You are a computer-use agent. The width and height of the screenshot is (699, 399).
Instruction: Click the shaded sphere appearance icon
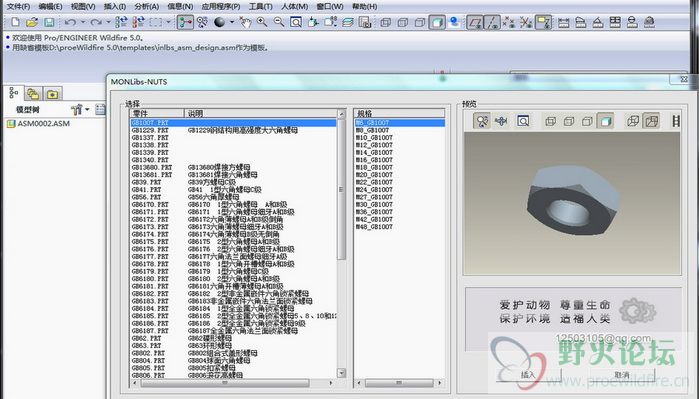click(x=219, y=22)
